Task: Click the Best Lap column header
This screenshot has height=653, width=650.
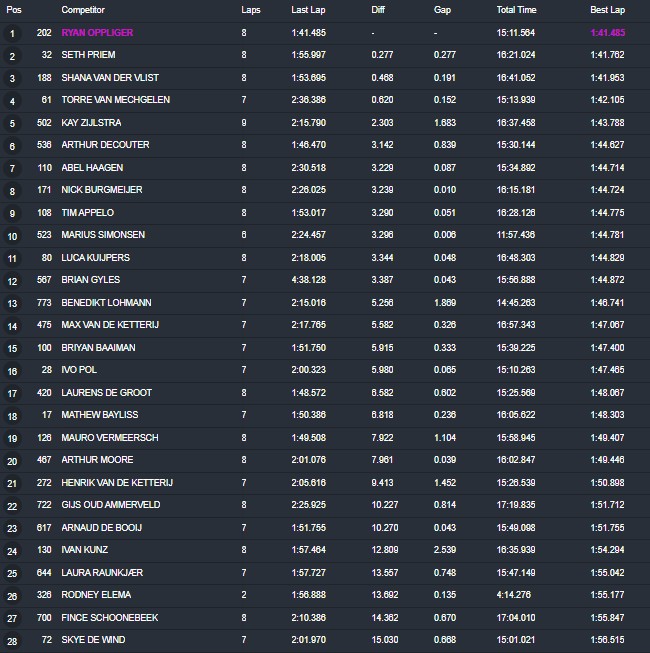Action: point(607,9)
